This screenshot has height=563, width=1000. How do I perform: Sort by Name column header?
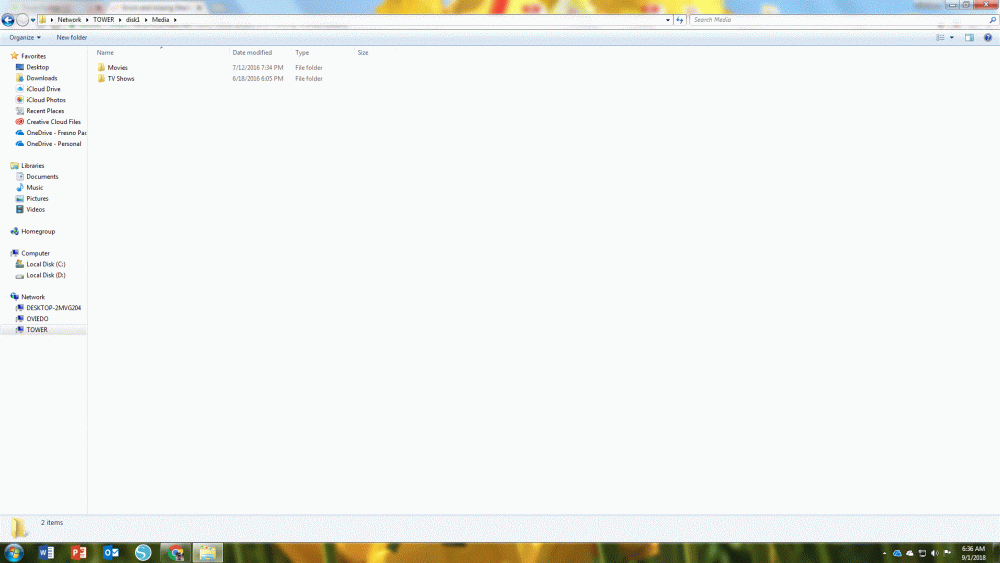point(105,53)
